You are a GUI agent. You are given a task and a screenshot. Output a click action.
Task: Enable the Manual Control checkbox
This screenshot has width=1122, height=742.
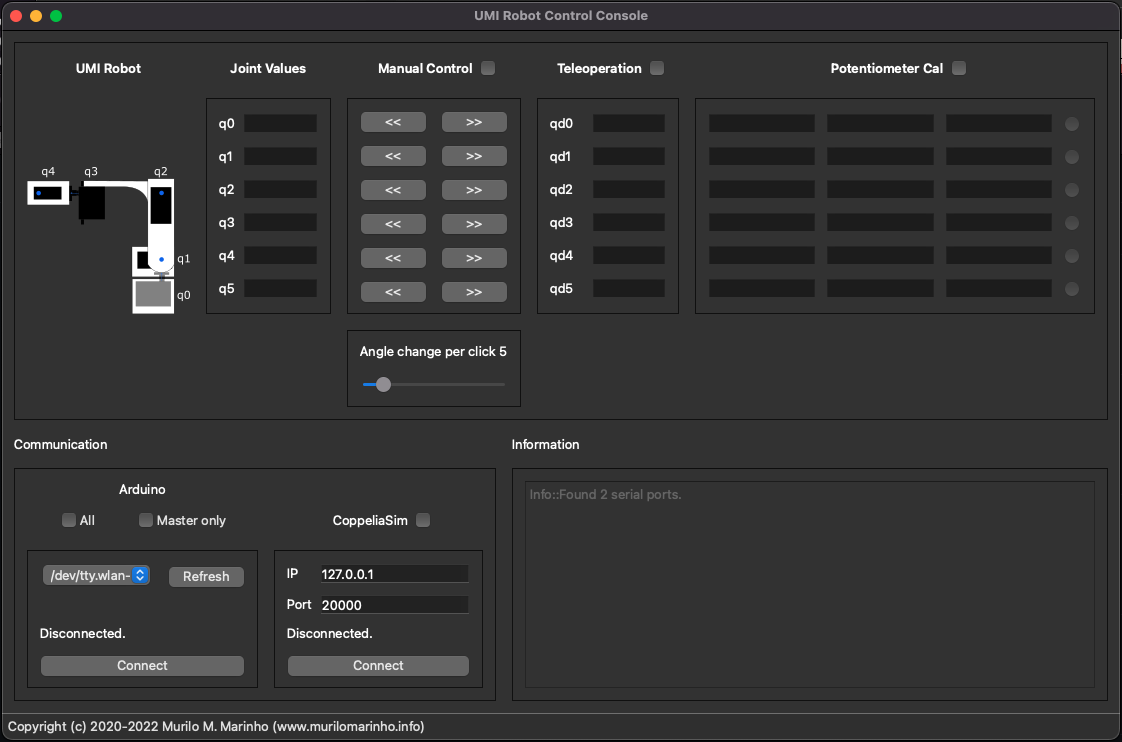coord(488,69)
